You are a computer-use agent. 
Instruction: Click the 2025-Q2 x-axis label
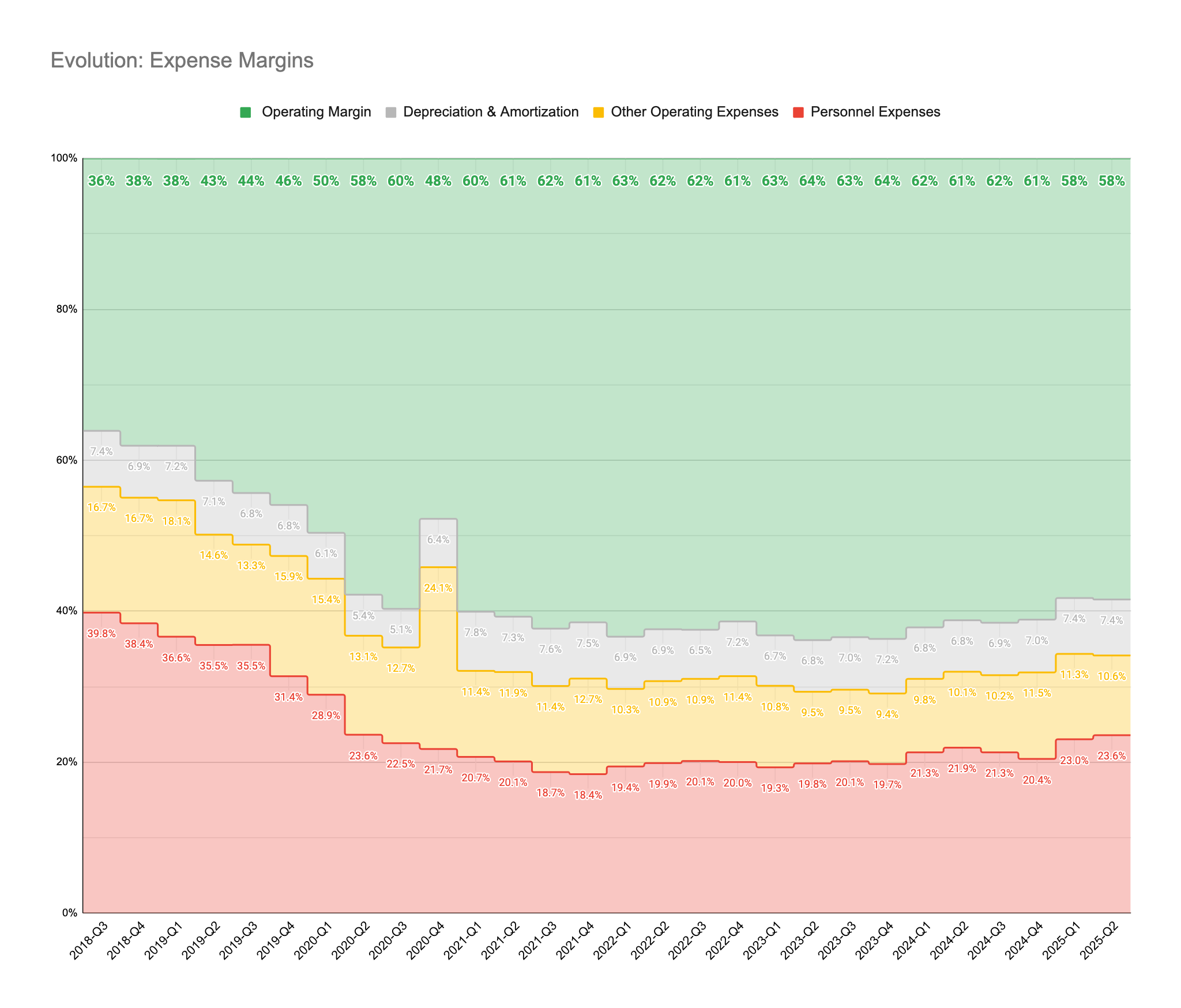(x=1100, y=940)
